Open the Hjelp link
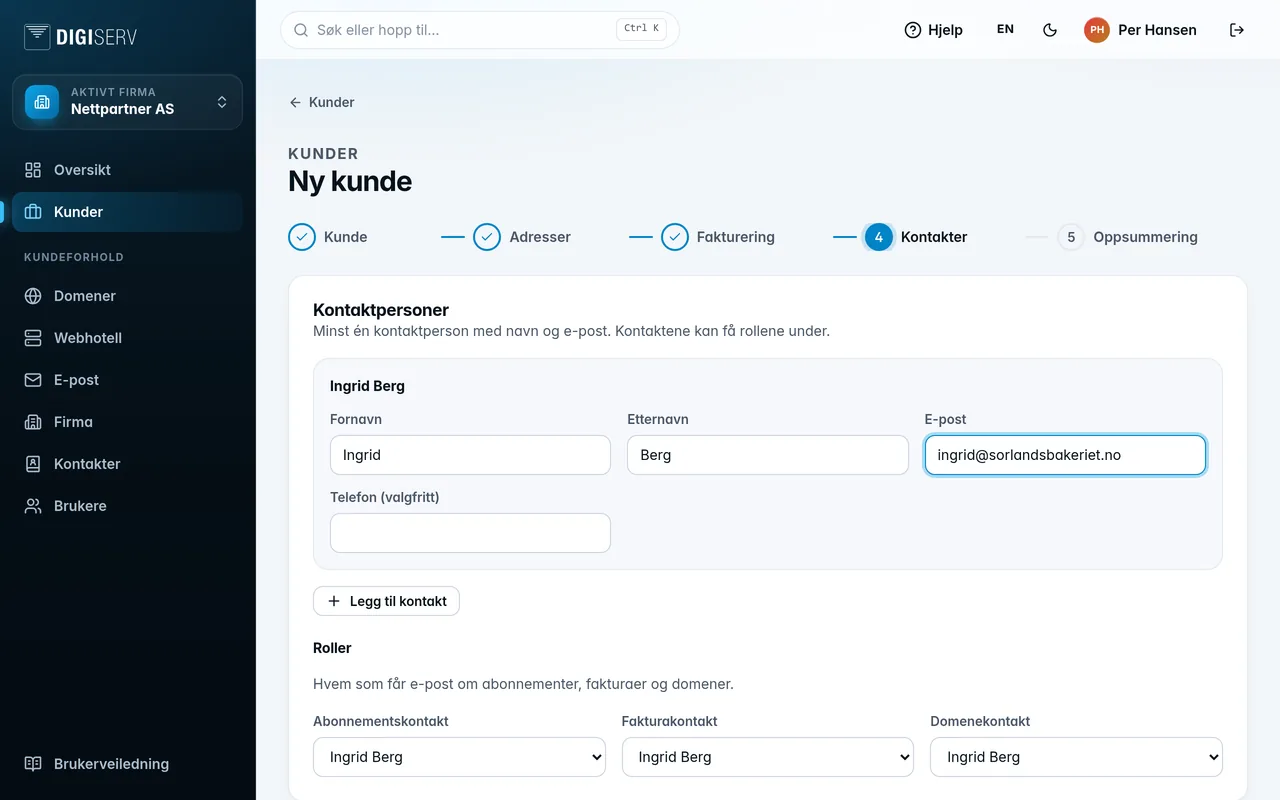 [933, 30]
